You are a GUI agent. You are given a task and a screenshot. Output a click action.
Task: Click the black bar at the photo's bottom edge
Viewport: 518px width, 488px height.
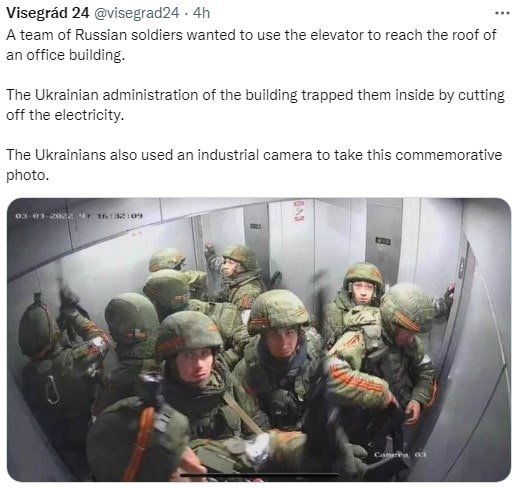click(260, 474)
